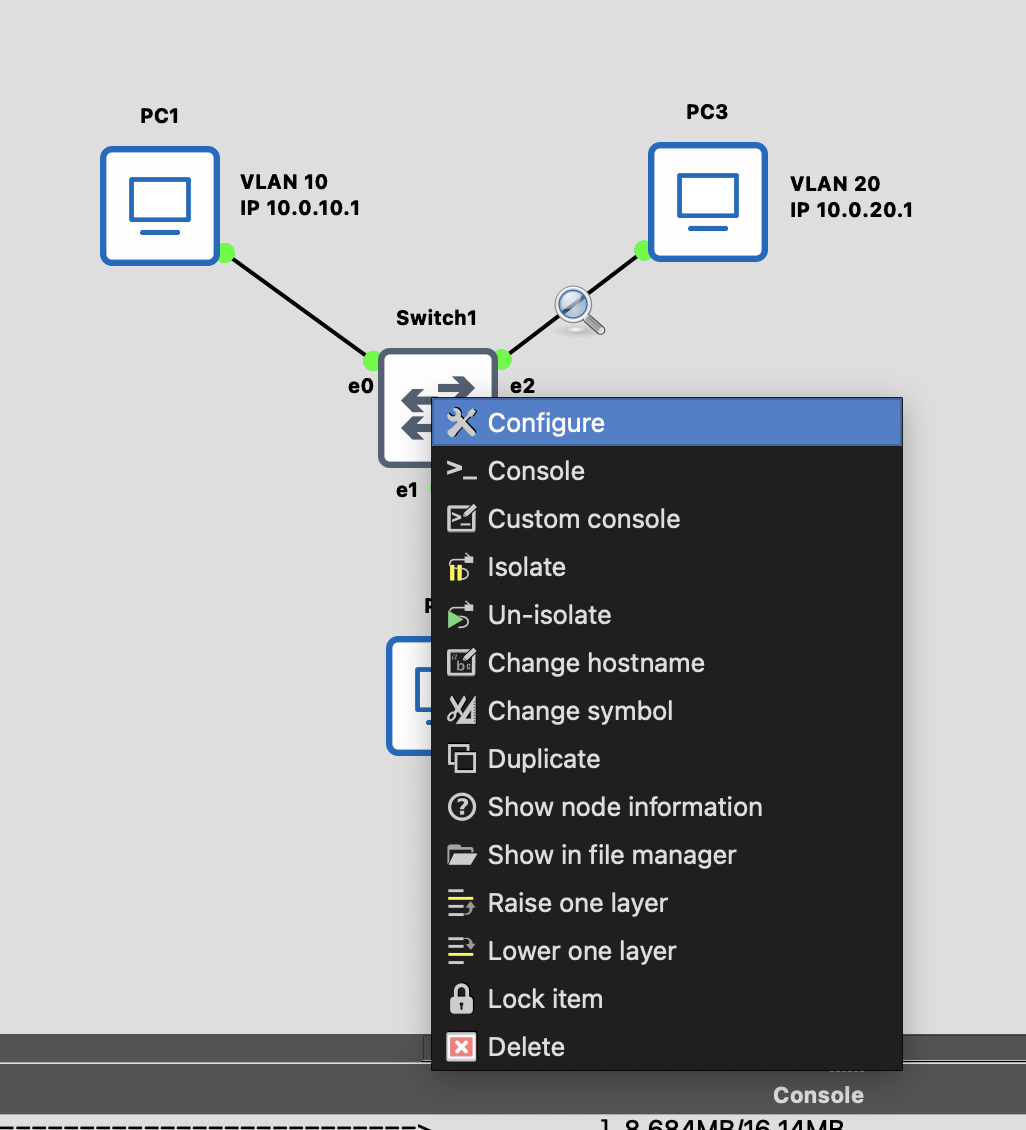Click the magnifier capture icon on link

579,310
